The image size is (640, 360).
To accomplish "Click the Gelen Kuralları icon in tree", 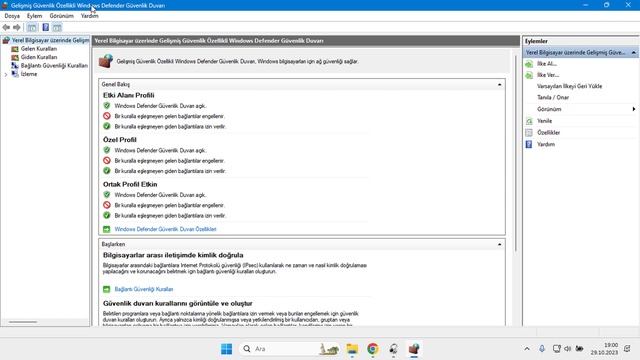I will (15, 49).
